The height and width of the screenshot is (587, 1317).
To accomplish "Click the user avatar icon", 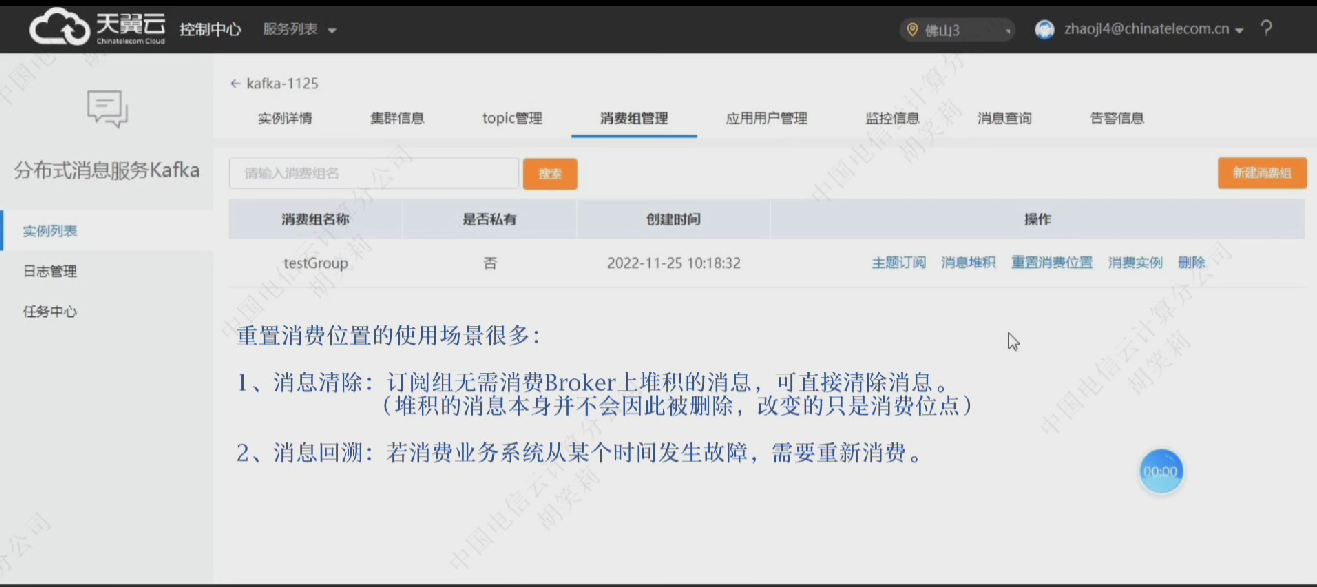I will (x=1045, y=30).
